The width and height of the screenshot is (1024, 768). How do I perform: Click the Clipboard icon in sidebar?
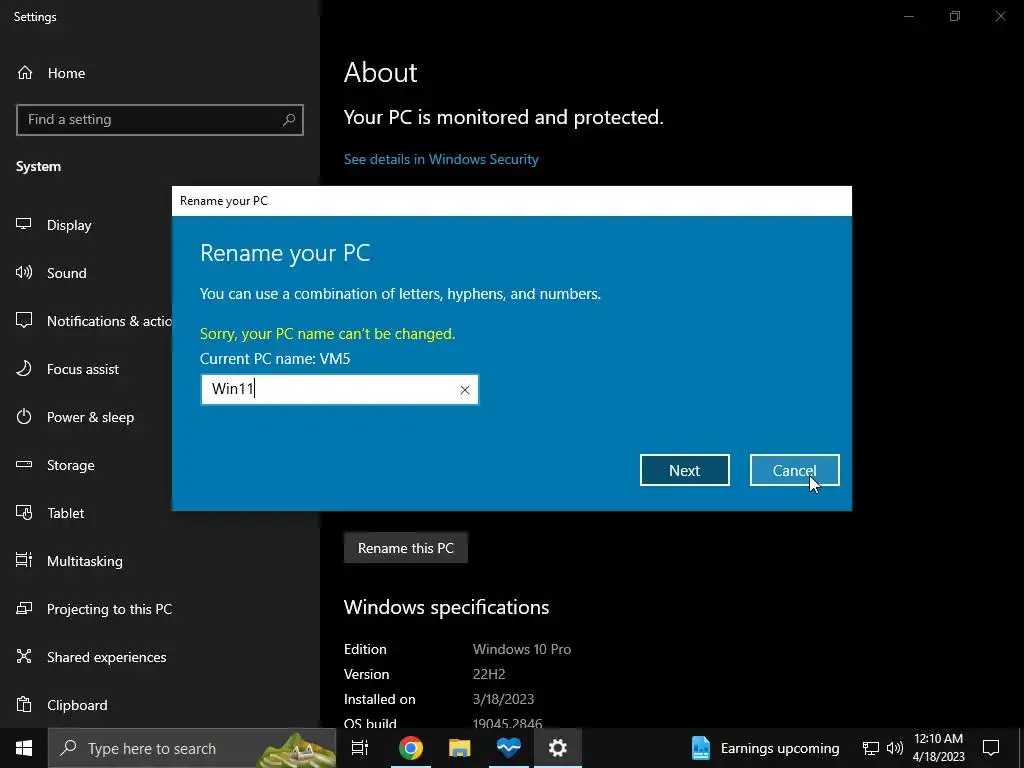pos(24,705)
